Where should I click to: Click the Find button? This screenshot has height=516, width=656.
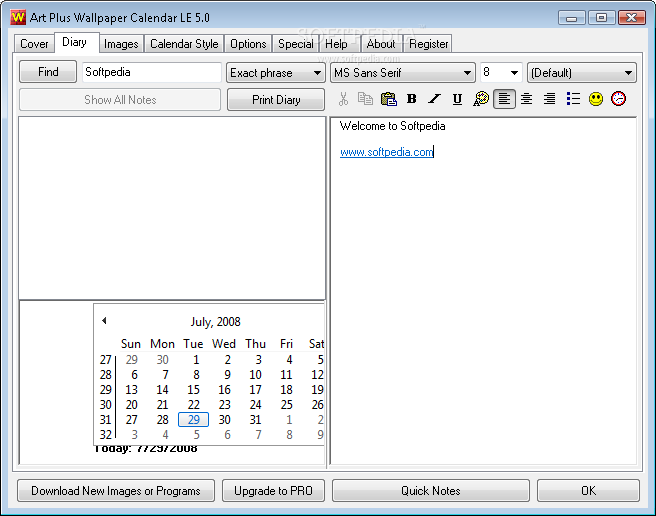click(48, 72)
